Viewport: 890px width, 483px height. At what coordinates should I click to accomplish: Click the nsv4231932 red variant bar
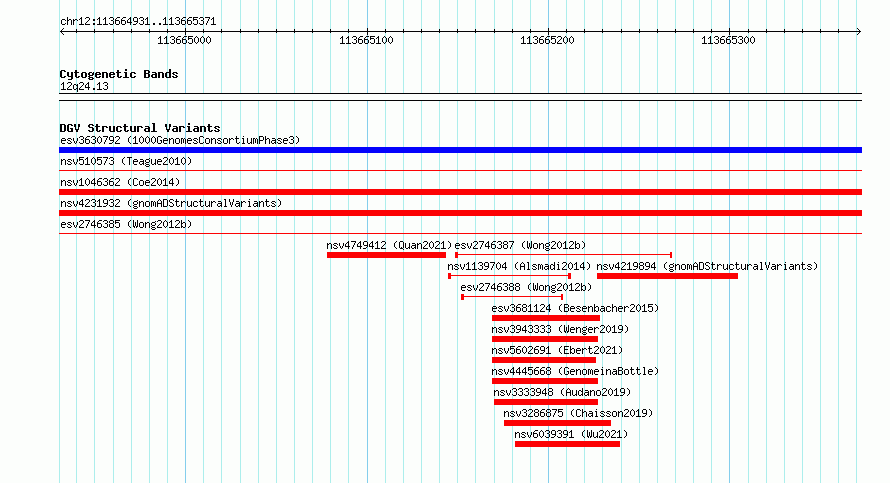click(x=460, y=213)
